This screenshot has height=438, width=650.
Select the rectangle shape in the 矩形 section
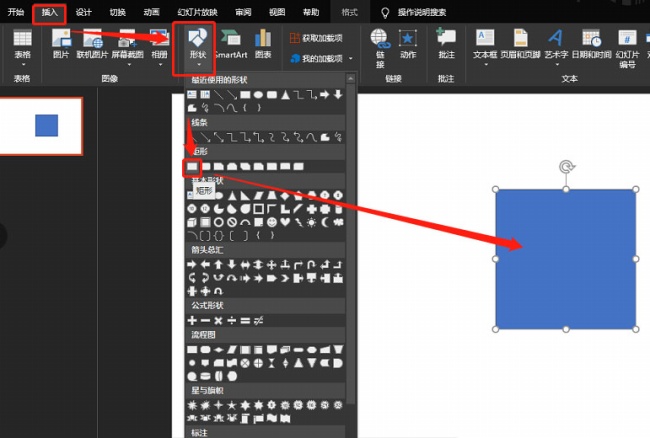[192, 166]
